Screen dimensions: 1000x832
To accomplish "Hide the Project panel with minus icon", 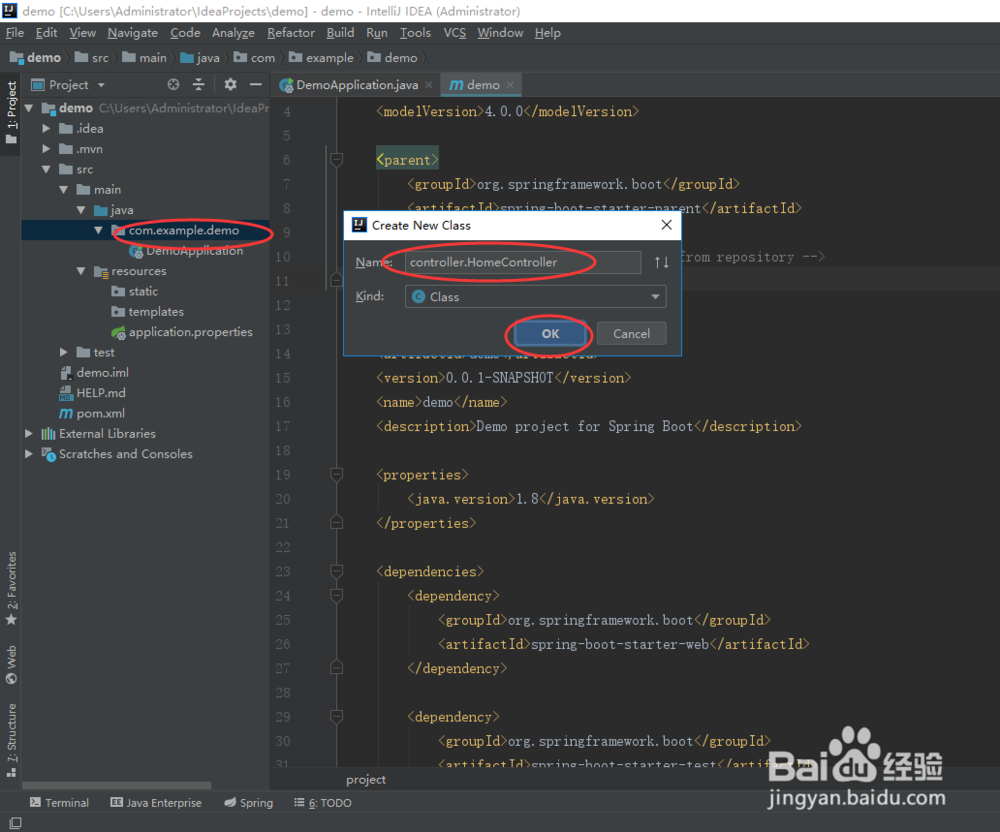I will tap(256, 84).
